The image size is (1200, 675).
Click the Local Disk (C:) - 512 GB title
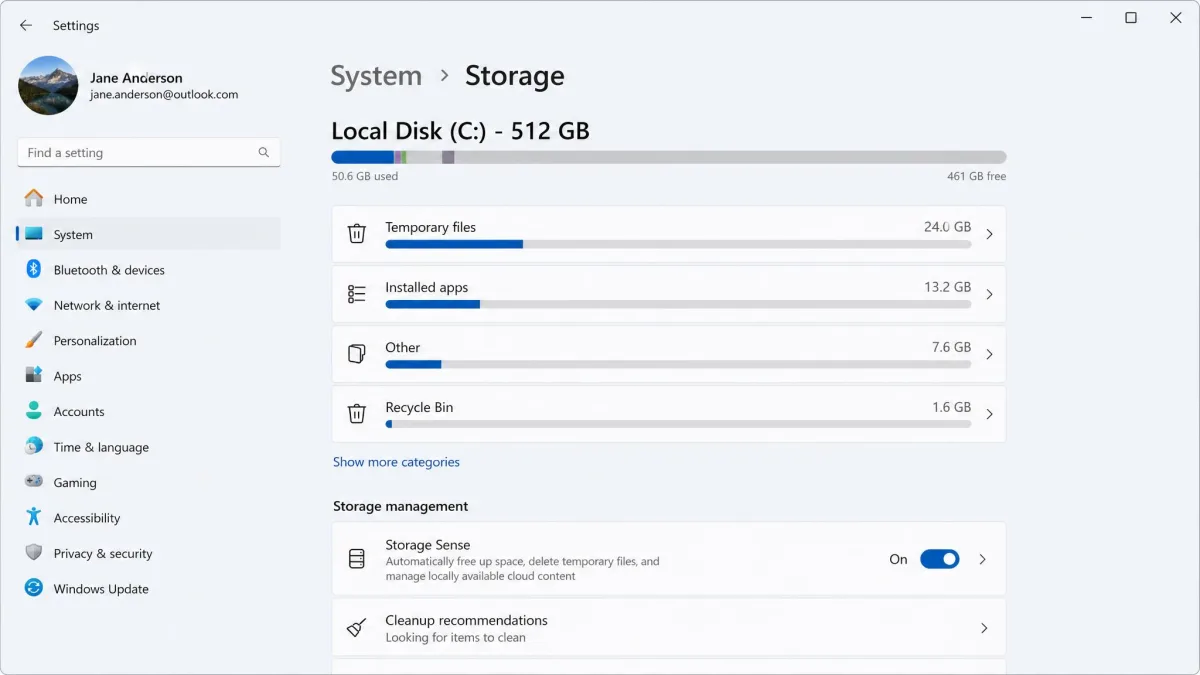(x=460, y=131)
